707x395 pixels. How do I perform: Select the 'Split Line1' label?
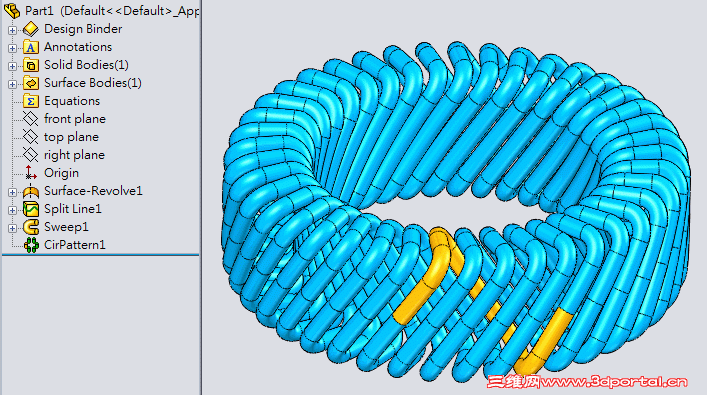pyautogui.click(x=73, y=209)
